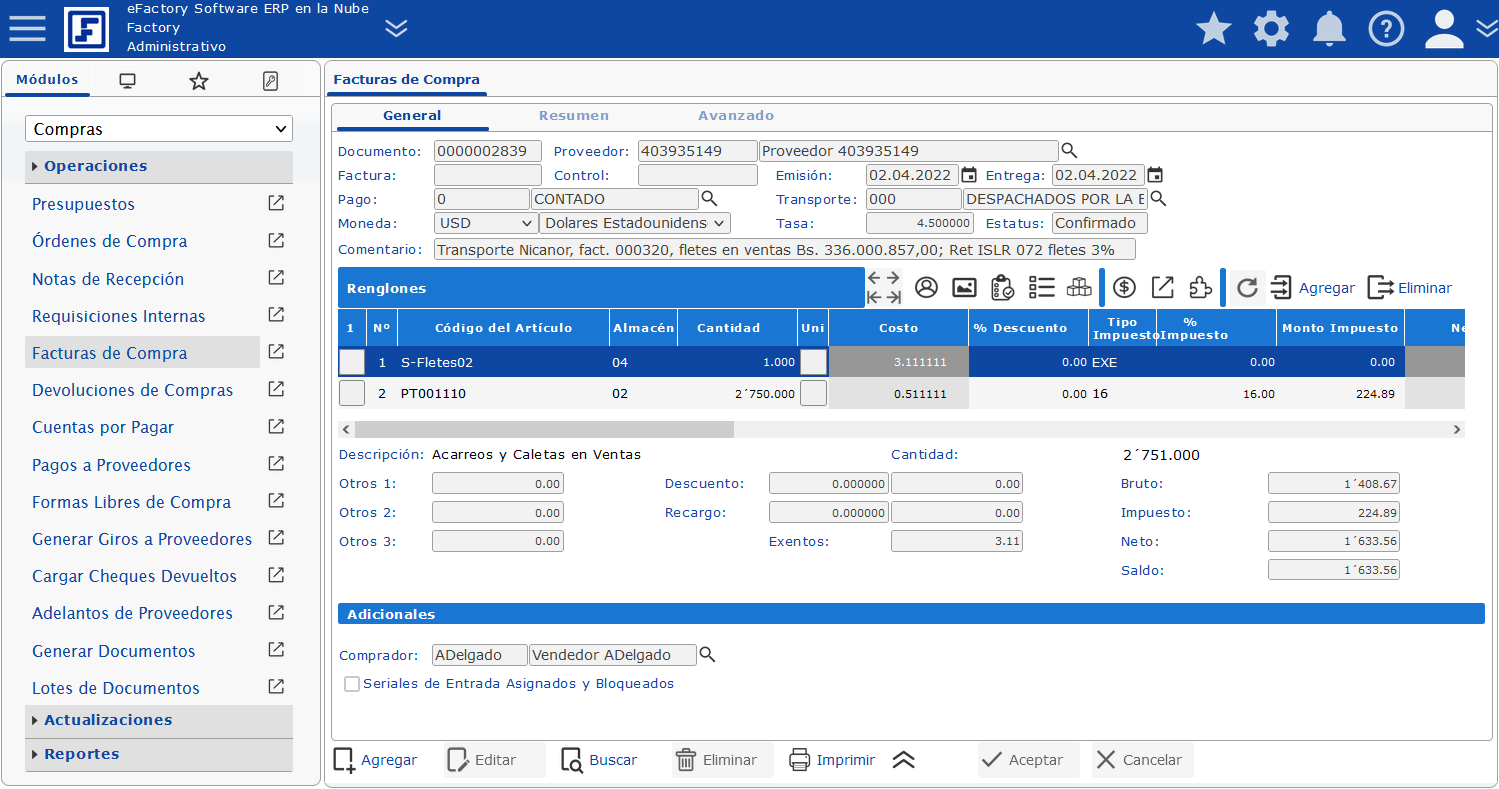1499x789 pixels.
Task: Open the Dolares Estadounidenses currency dropdown
Action: tap(635, 223)
